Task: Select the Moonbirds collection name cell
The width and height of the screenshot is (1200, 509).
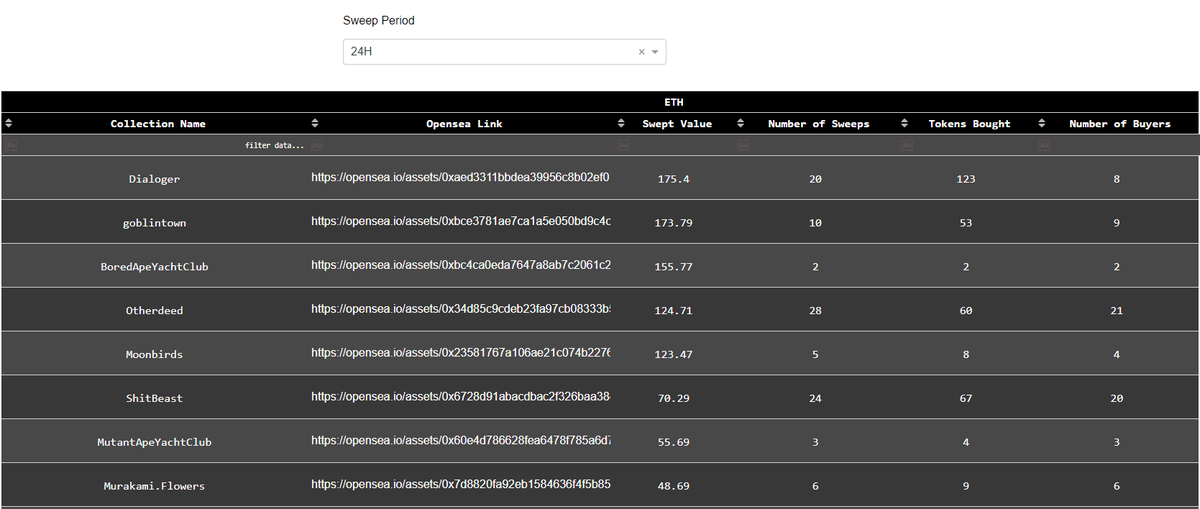Action: point(154,355)
